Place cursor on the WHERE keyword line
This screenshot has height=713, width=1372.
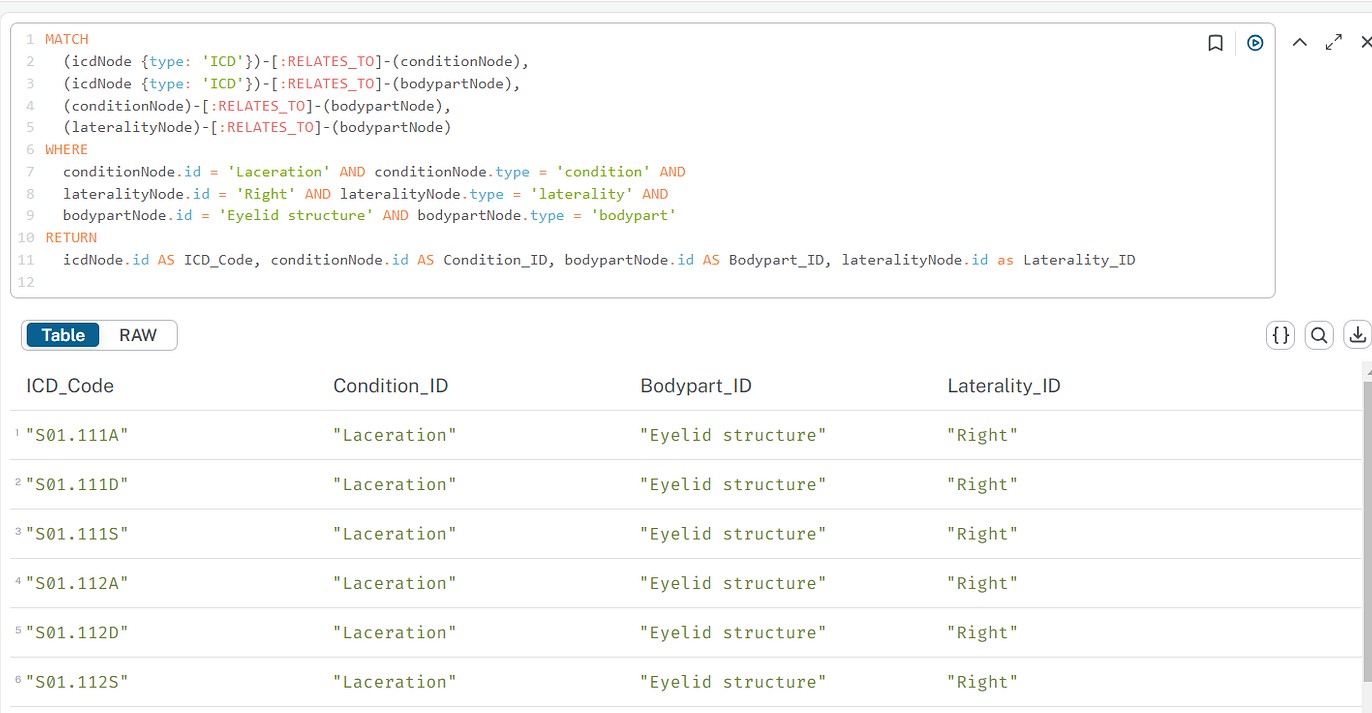[67, 149]
